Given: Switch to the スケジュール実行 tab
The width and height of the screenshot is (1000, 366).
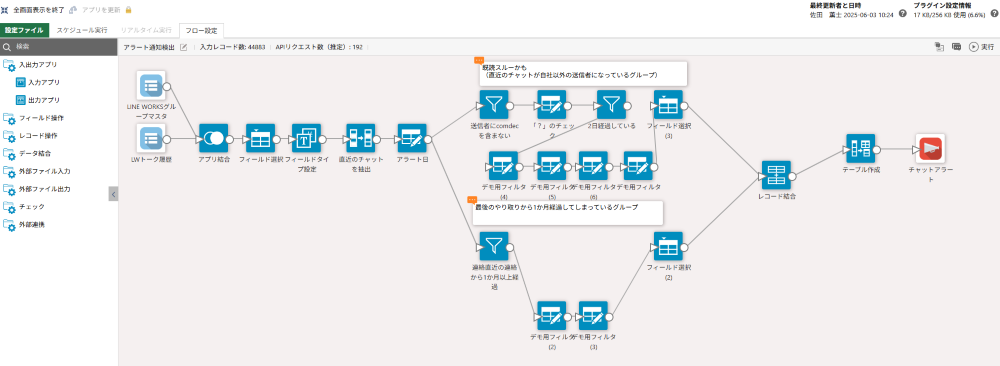Looking at the screenshot, I should pyautogui.click(x=82, y=31).
